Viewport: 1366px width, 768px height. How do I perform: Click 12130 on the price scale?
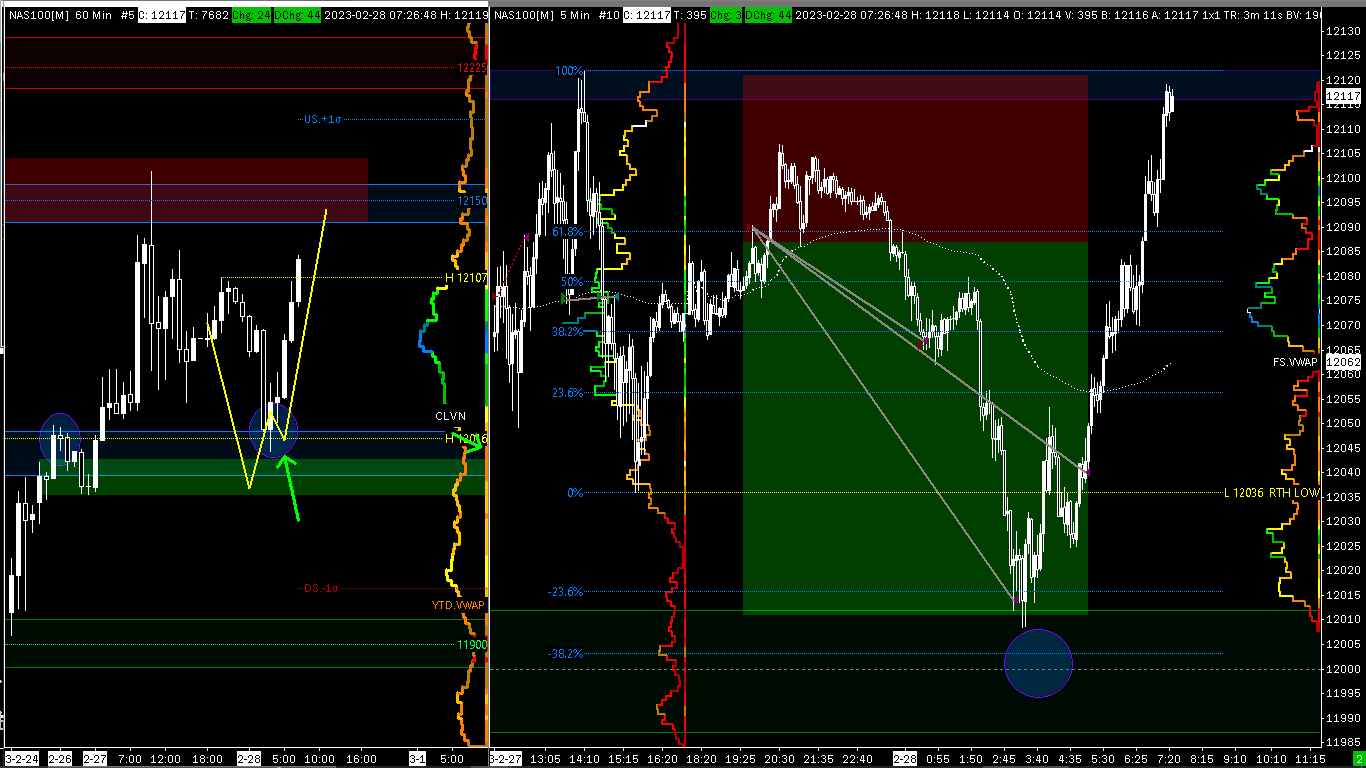point(1342,32)
